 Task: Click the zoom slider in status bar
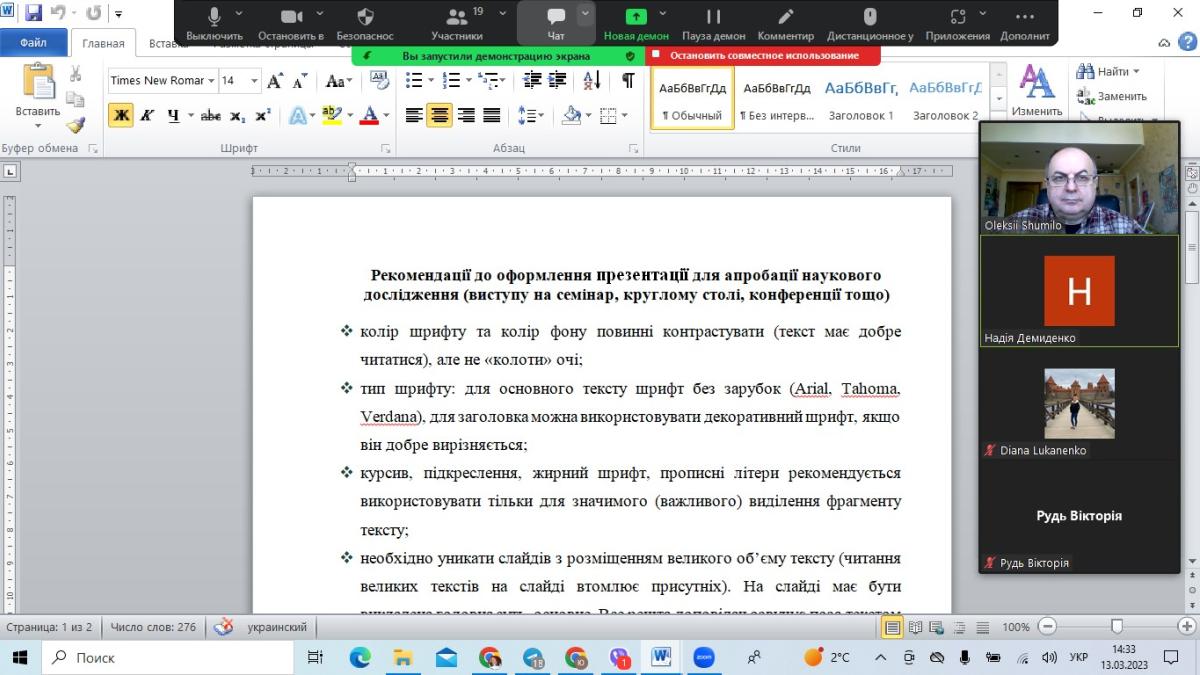(1117, 627)
